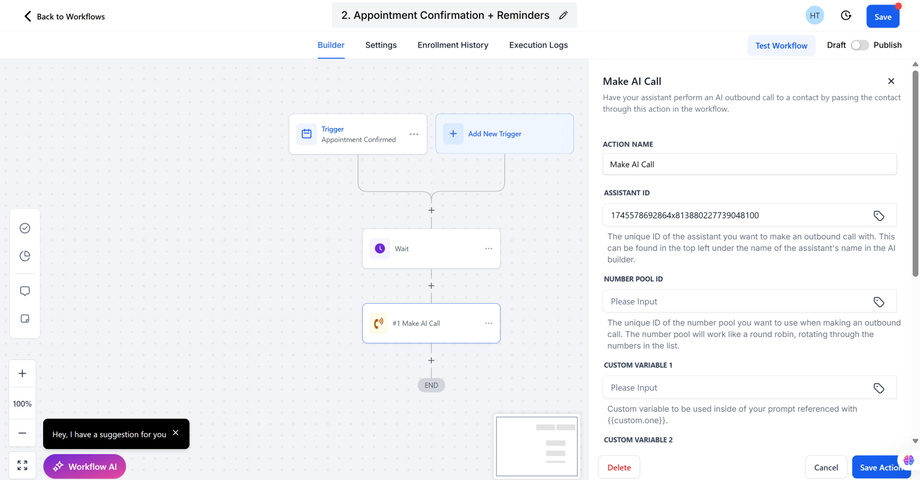Viewport: 920px width, 480px height.
Task: Click the Action Name input field
Action: 749,164
